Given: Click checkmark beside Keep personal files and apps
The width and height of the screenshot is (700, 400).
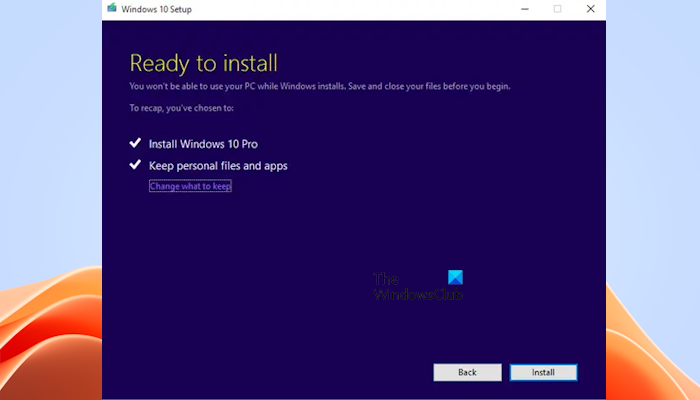Looking at the screenshot, I should pyautogui.click(x=135, y=165).
